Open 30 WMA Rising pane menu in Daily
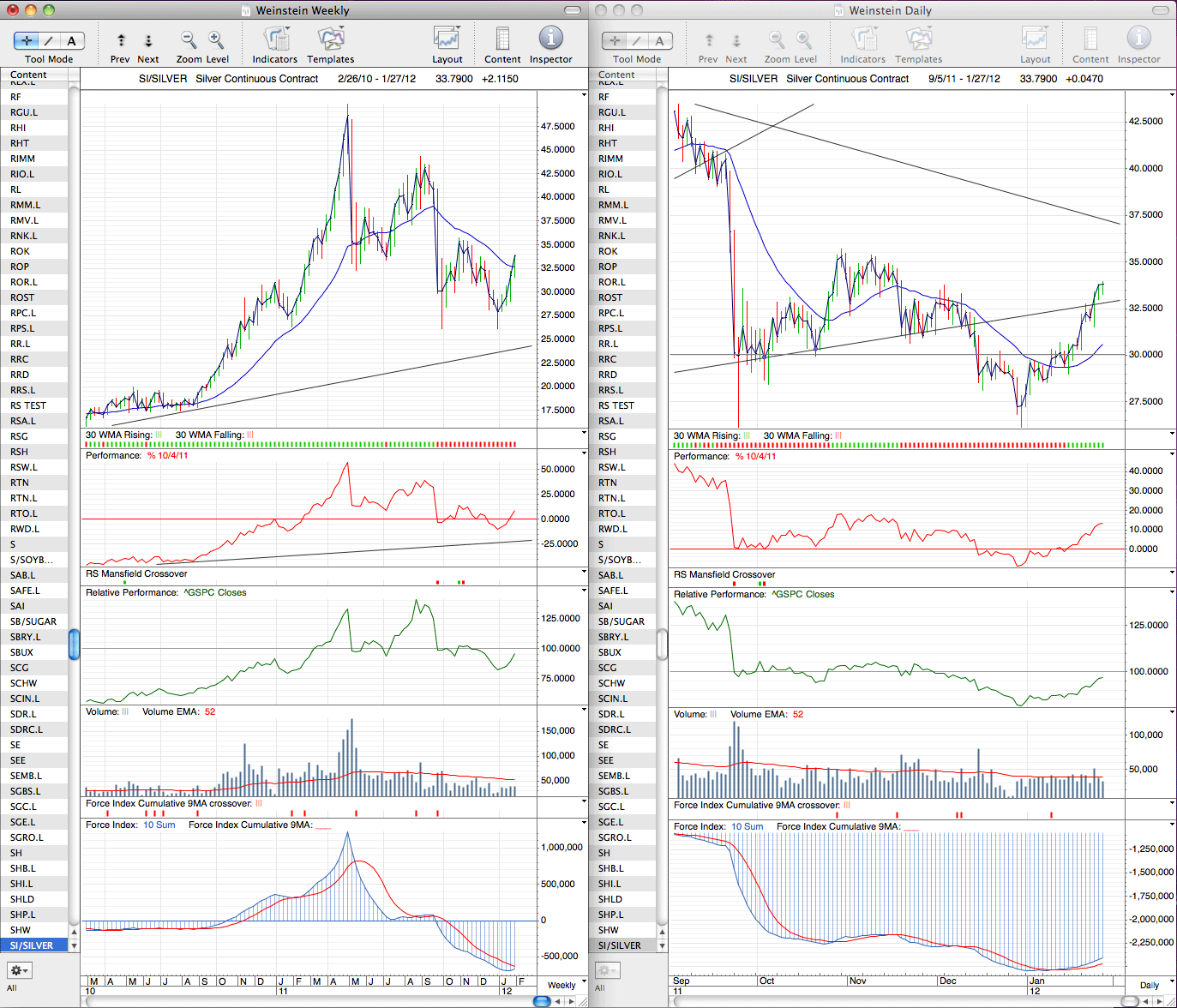 [x=1172, y=435]
